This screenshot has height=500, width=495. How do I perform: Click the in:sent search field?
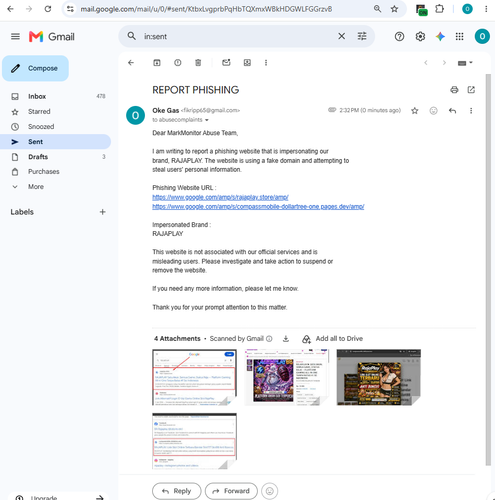(237, 36)
